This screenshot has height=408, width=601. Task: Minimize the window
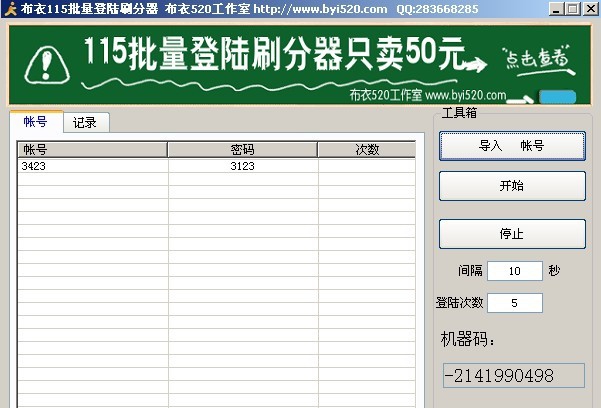click(x=556, y=8)
